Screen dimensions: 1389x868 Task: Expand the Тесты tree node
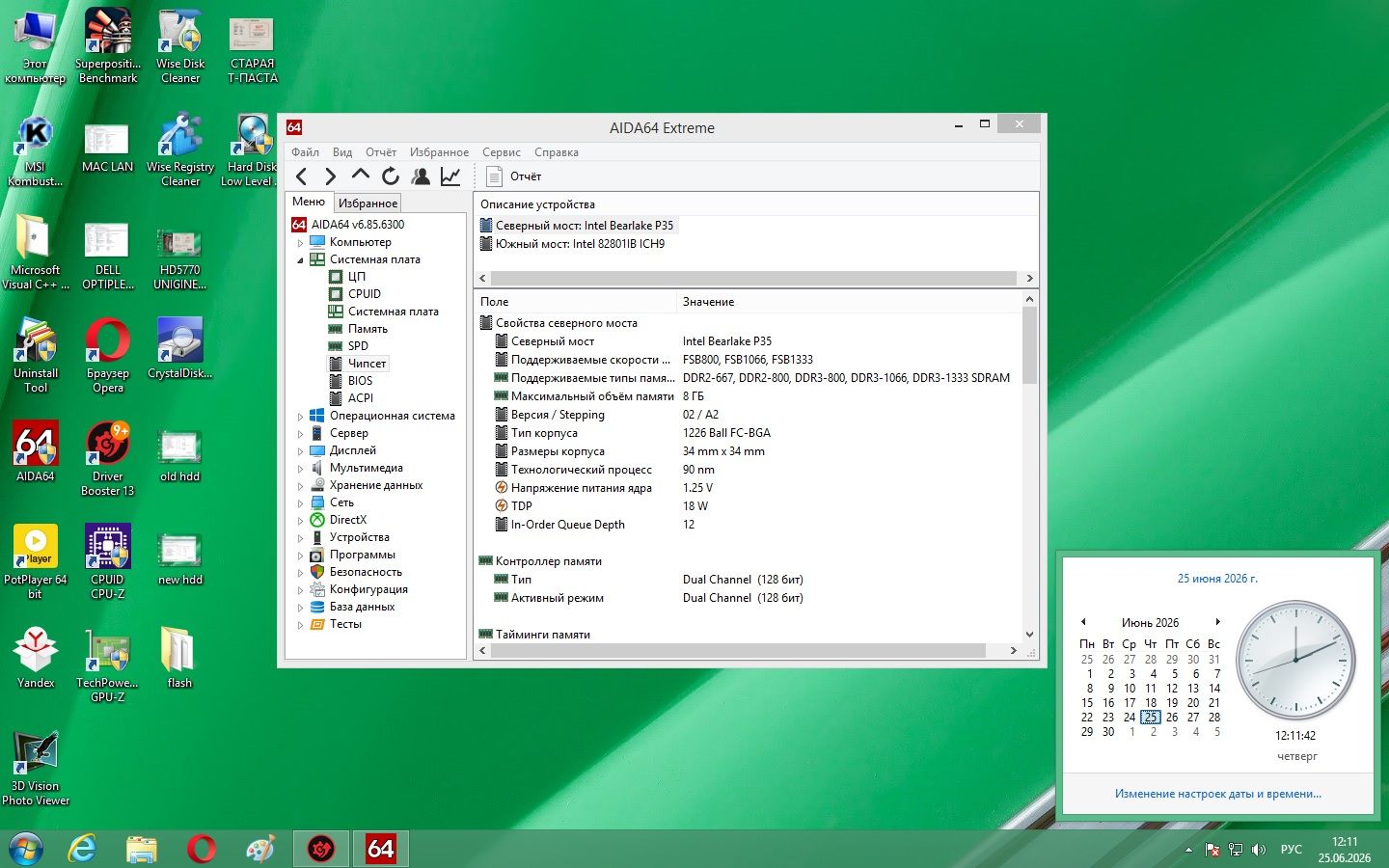click(x=300, y=625)
